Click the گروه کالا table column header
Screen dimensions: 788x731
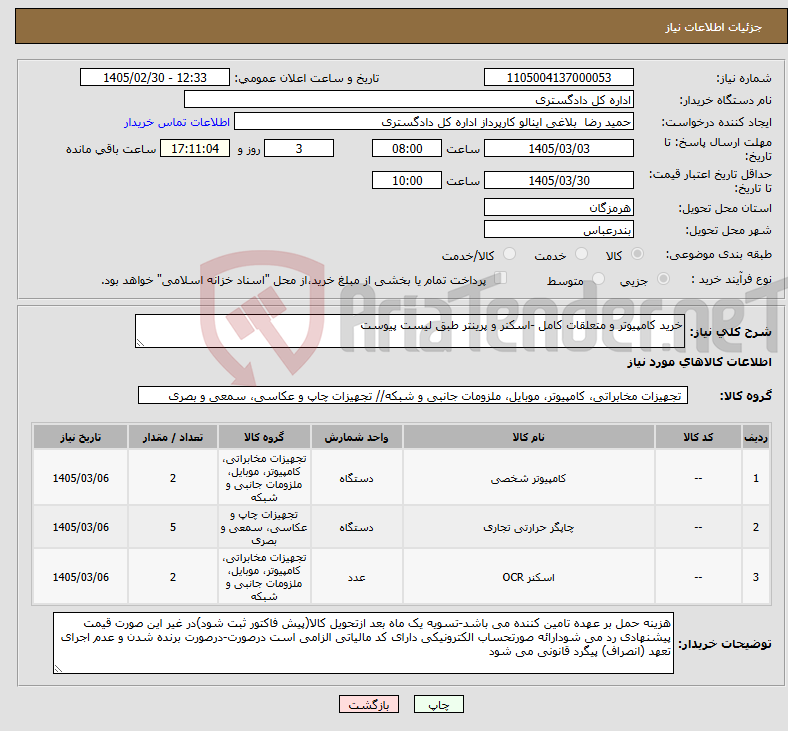click(264, 437)
